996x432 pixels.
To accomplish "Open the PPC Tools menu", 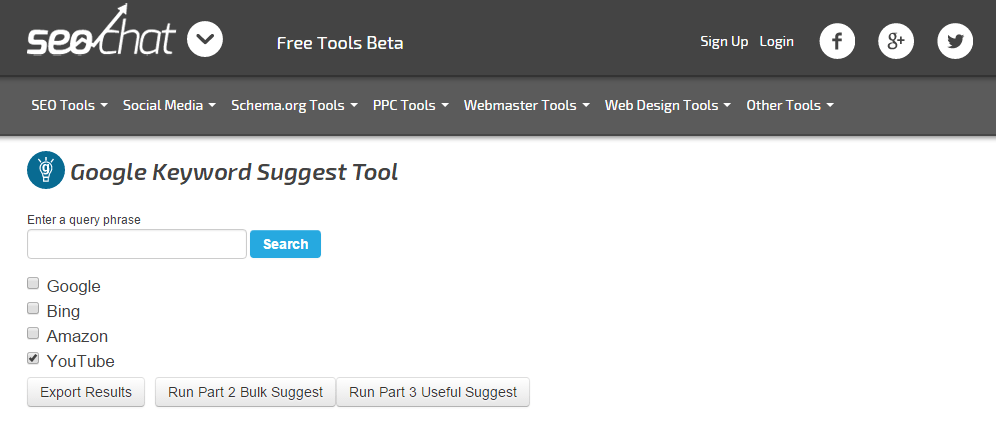I will pyautogui.click(x=410, y=105).
